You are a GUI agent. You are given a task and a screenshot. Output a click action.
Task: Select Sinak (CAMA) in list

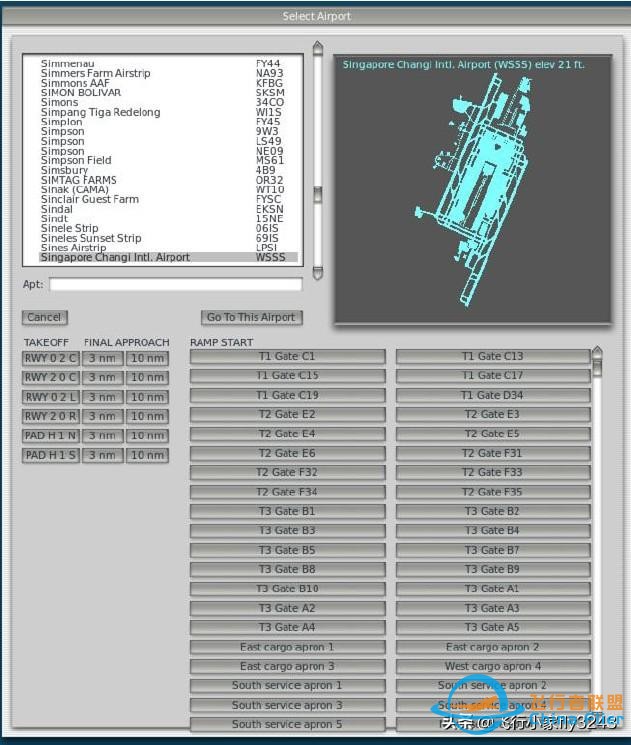click(168, 190)
